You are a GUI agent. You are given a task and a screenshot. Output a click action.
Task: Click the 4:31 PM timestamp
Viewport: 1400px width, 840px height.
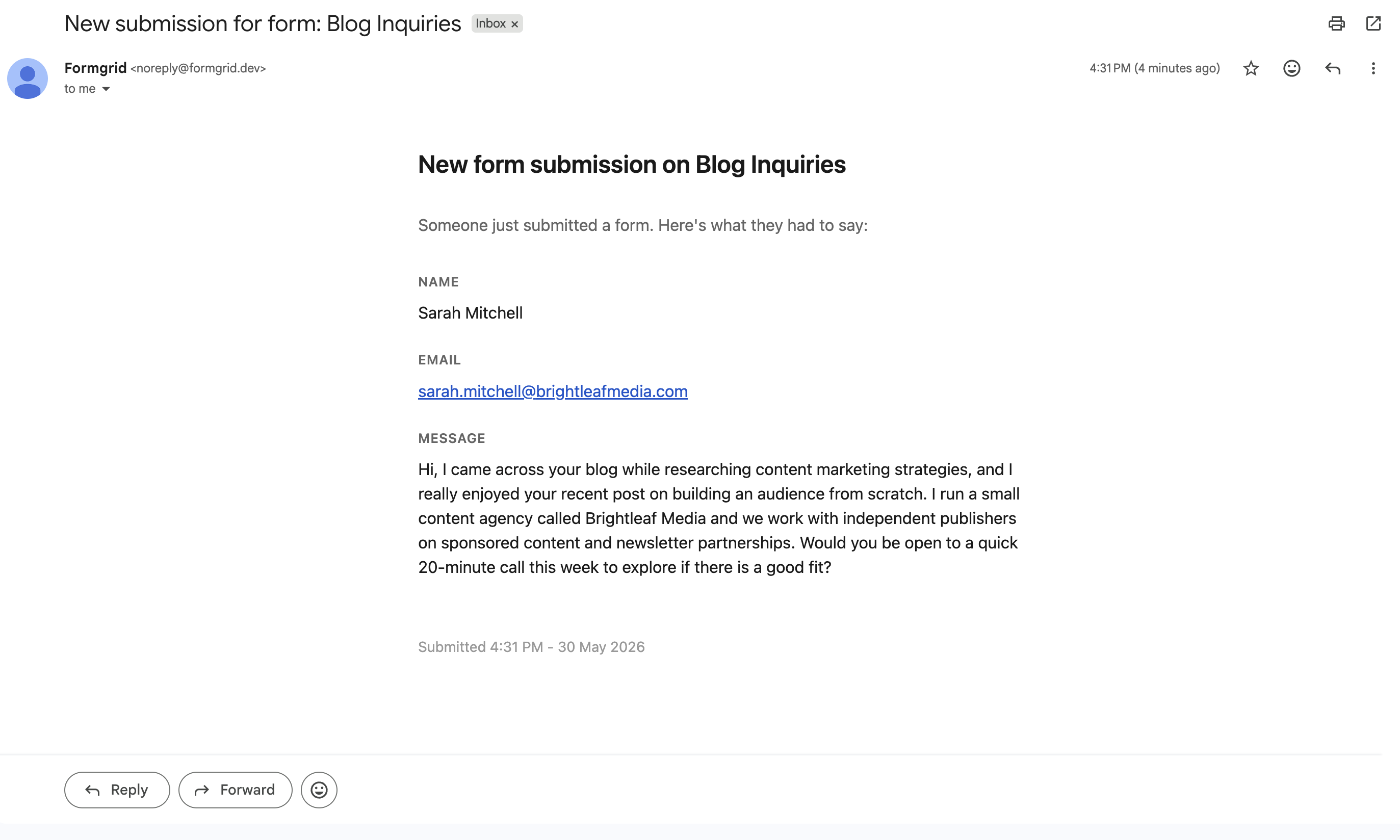(1154, 68)
